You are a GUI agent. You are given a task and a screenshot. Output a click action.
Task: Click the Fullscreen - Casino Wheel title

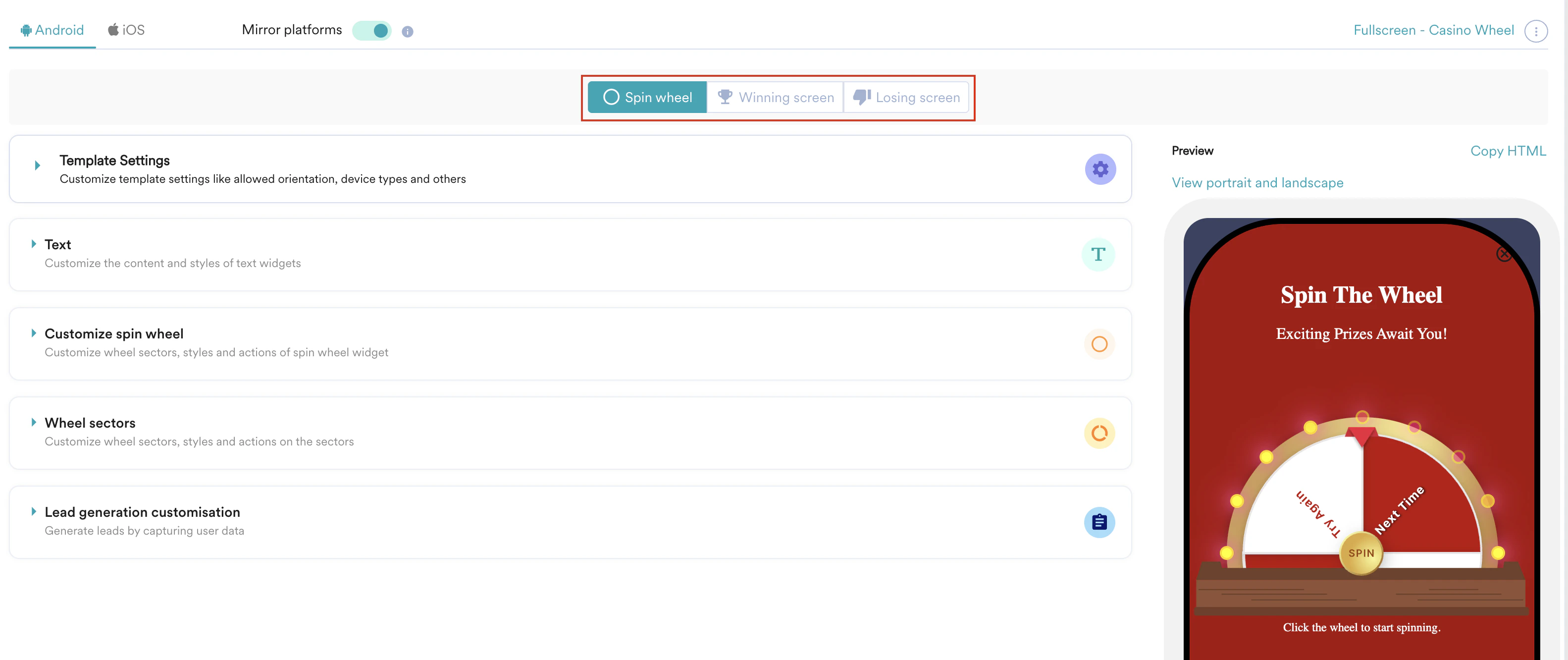click(1433, 30)
